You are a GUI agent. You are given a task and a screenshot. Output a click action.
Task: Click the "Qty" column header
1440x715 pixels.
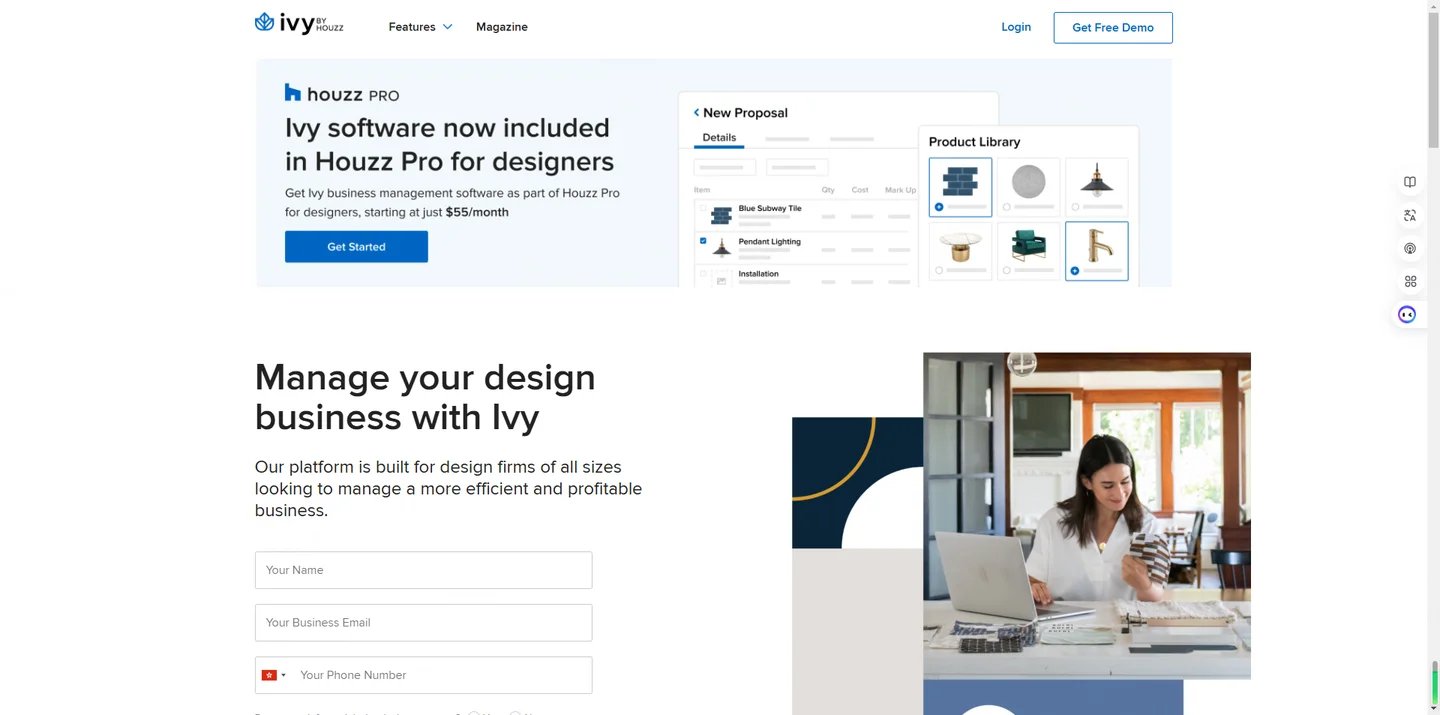[828, 189]
